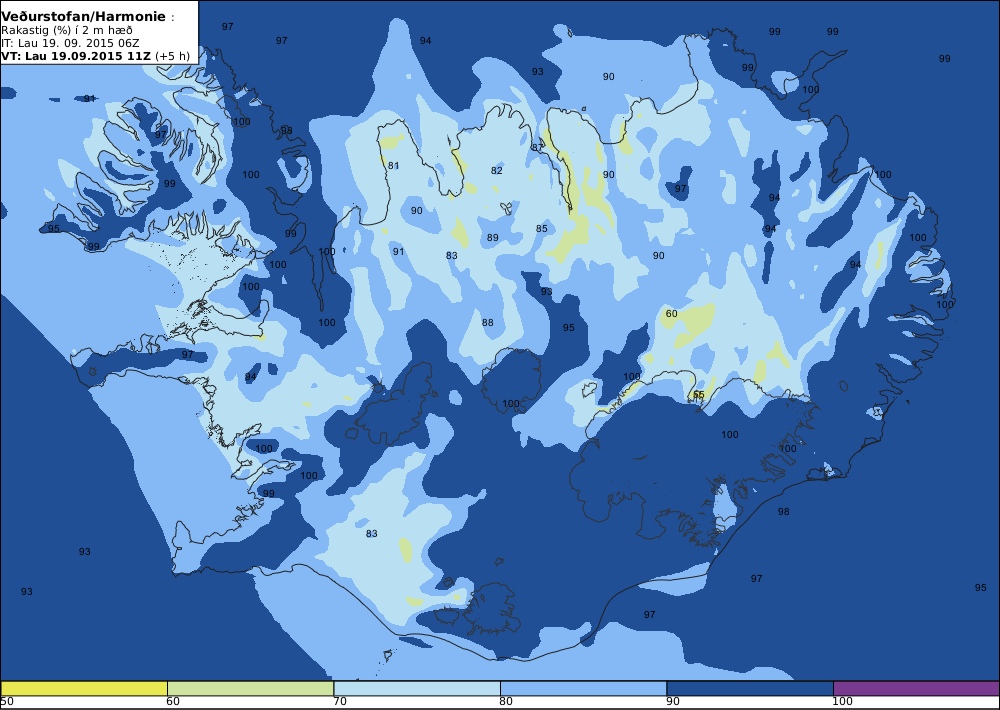
Task: Select the dark blue 90–100 legend segment
Action: pyautogui.click(x=749, y=688)
